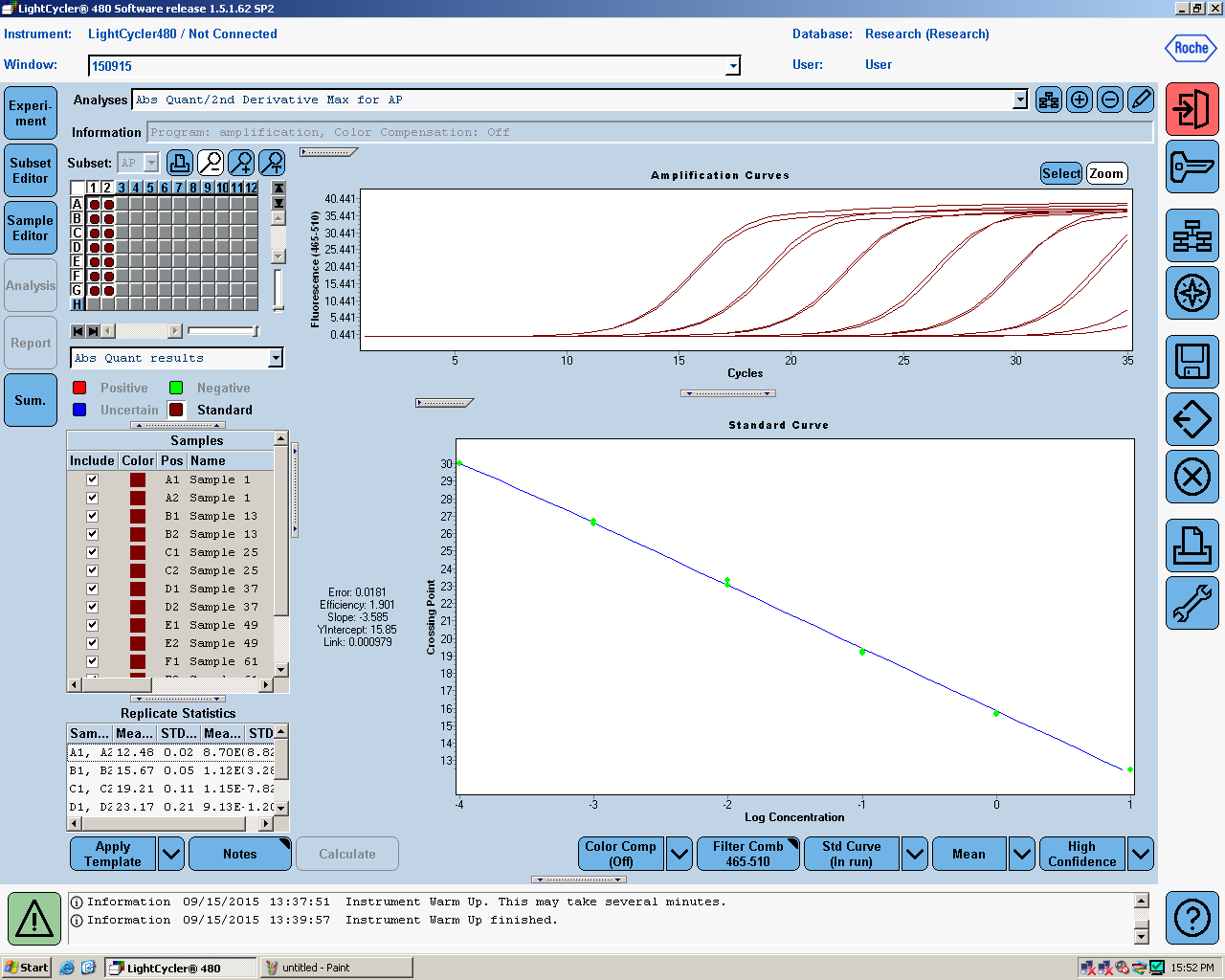Toggle Include checkbox for C1 Sample 25
This screenshot has height=980, width=1225.
coord(92,552)
